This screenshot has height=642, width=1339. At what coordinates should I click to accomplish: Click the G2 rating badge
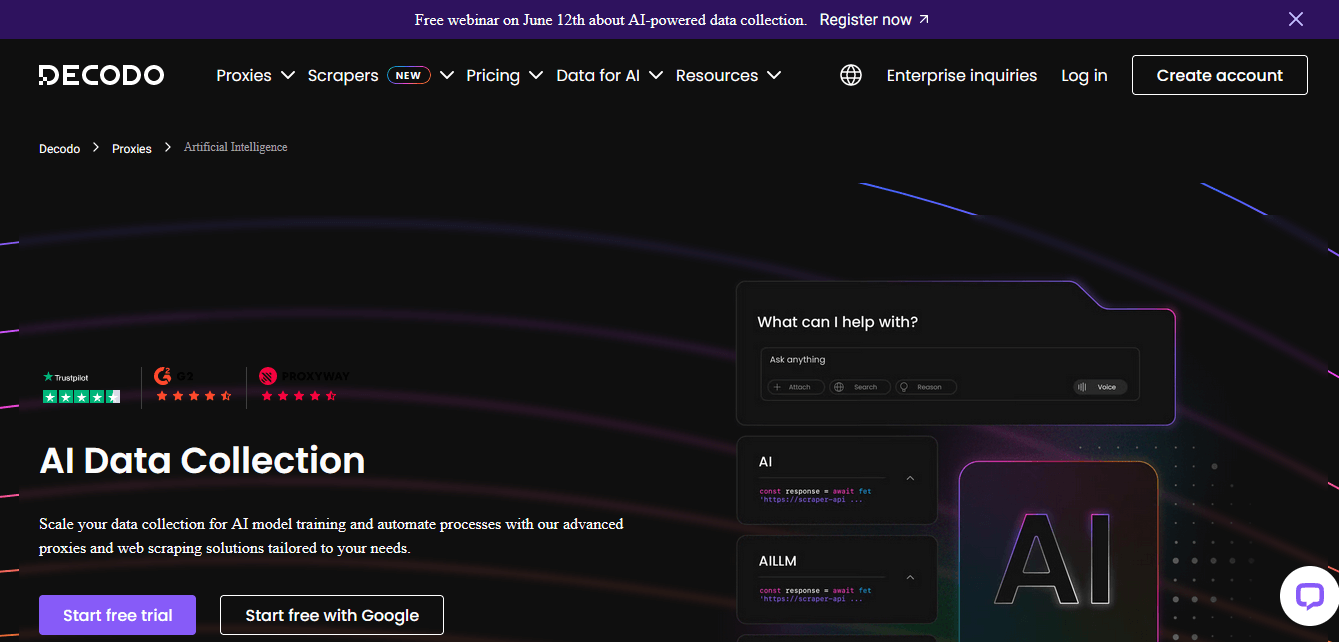pyautogui.click(x=193, y=386)
